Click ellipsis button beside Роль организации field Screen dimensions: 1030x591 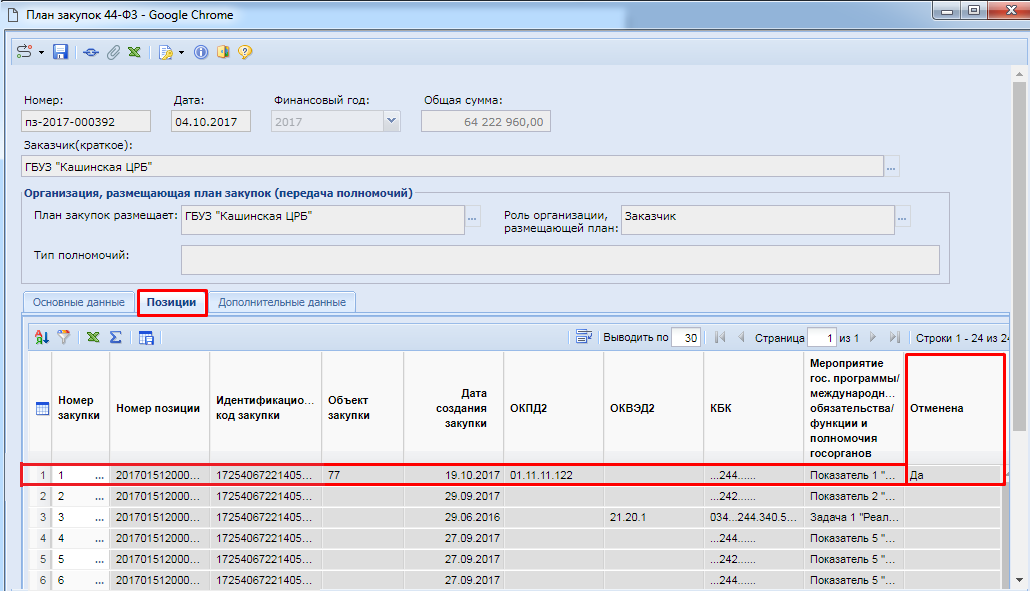[902, 217]
